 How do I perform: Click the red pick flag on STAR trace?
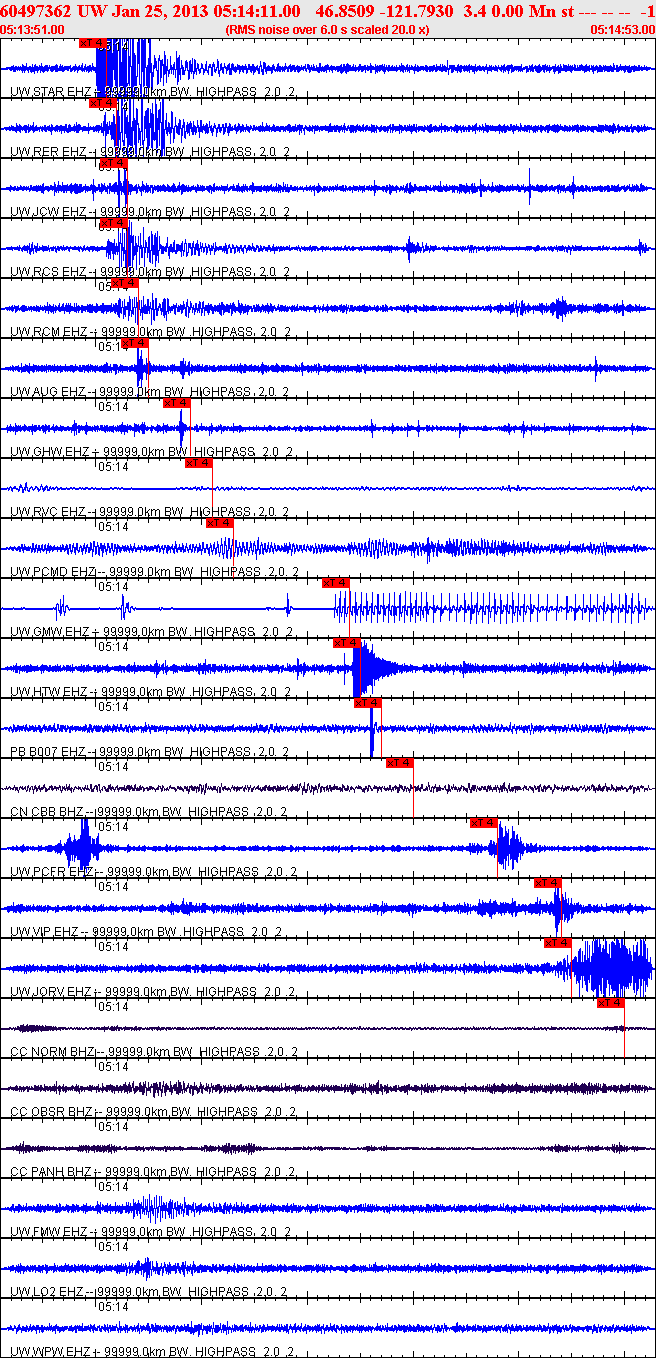click(91, 43)
